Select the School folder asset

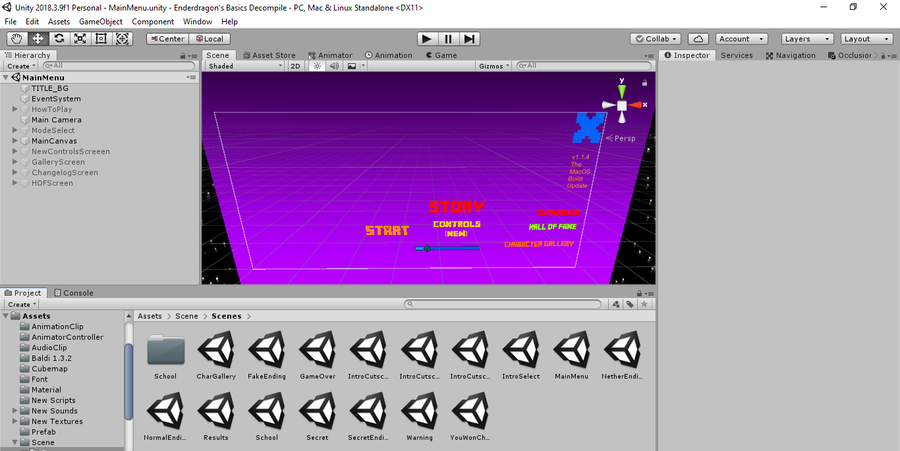165,355
